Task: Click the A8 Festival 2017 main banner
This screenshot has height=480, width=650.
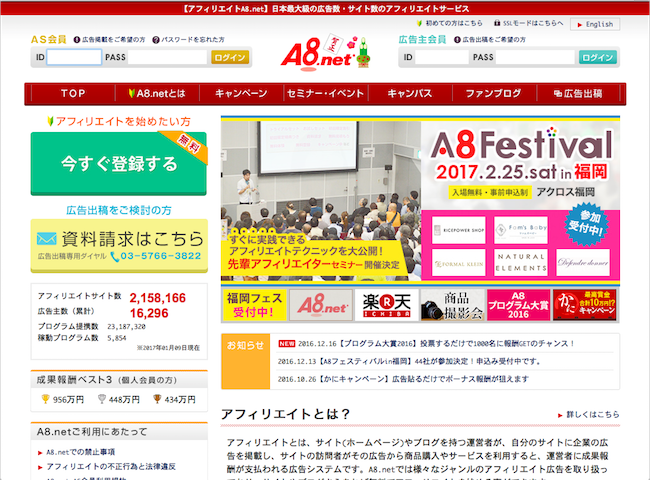Action: pos(420,201)
